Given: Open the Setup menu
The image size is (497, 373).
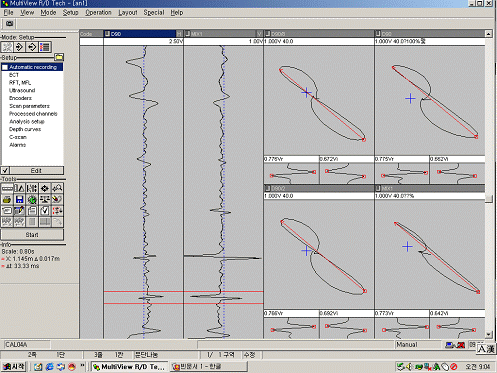Looking at the screenshot, I should pyautogui.click(x=70, y=13).
